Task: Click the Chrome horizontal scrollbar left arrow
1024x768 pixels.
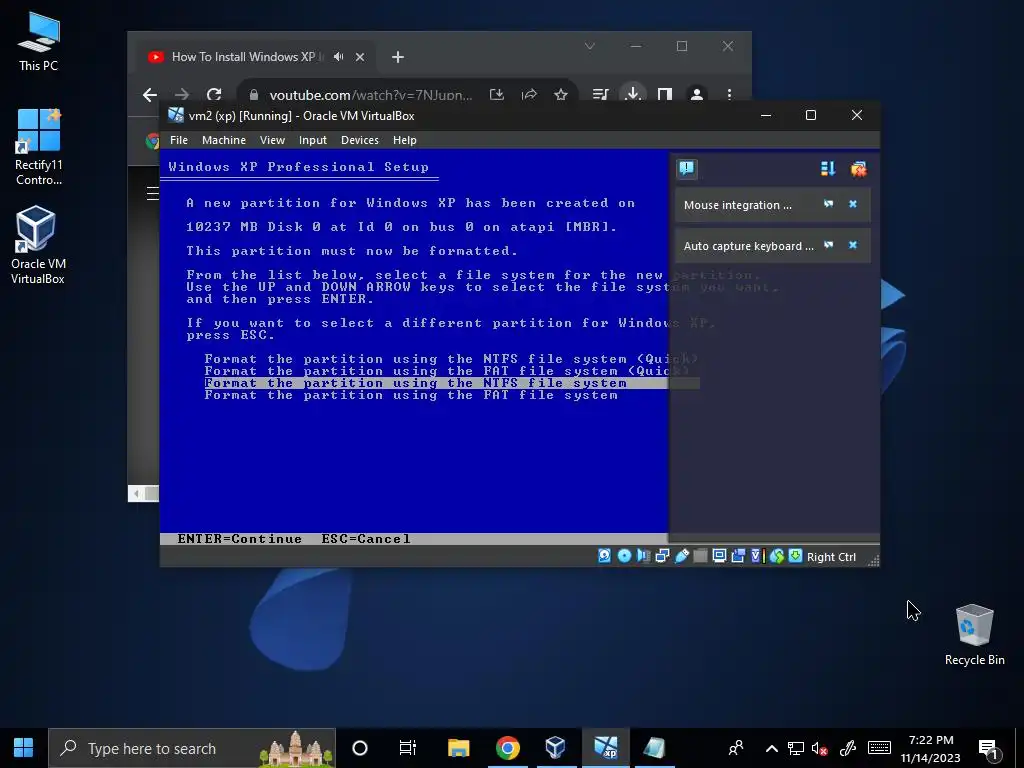Action: (x=136, y=493)
